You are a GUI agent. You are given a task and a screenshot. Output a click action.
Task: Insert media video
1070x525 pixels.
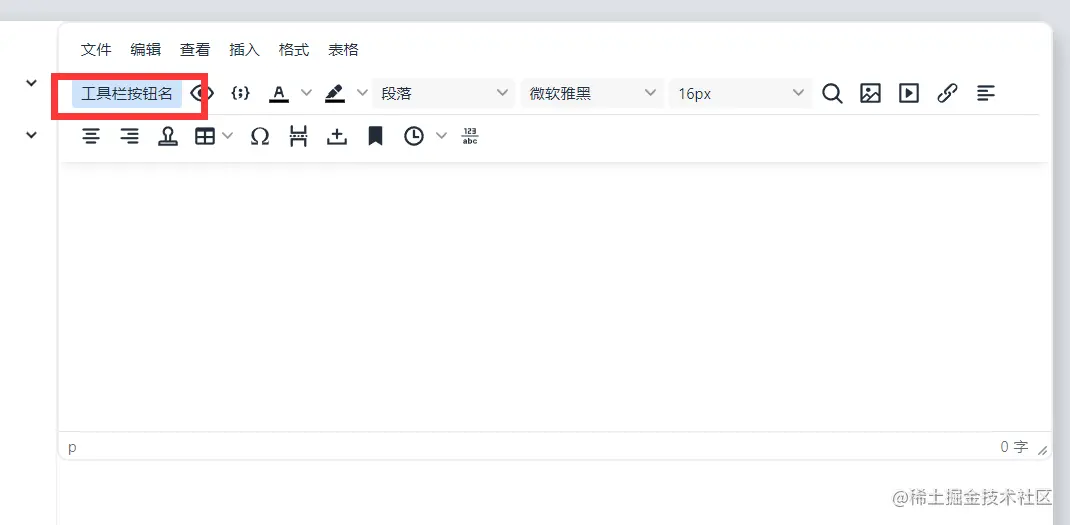pyautogui.click(x=908, y=94)
